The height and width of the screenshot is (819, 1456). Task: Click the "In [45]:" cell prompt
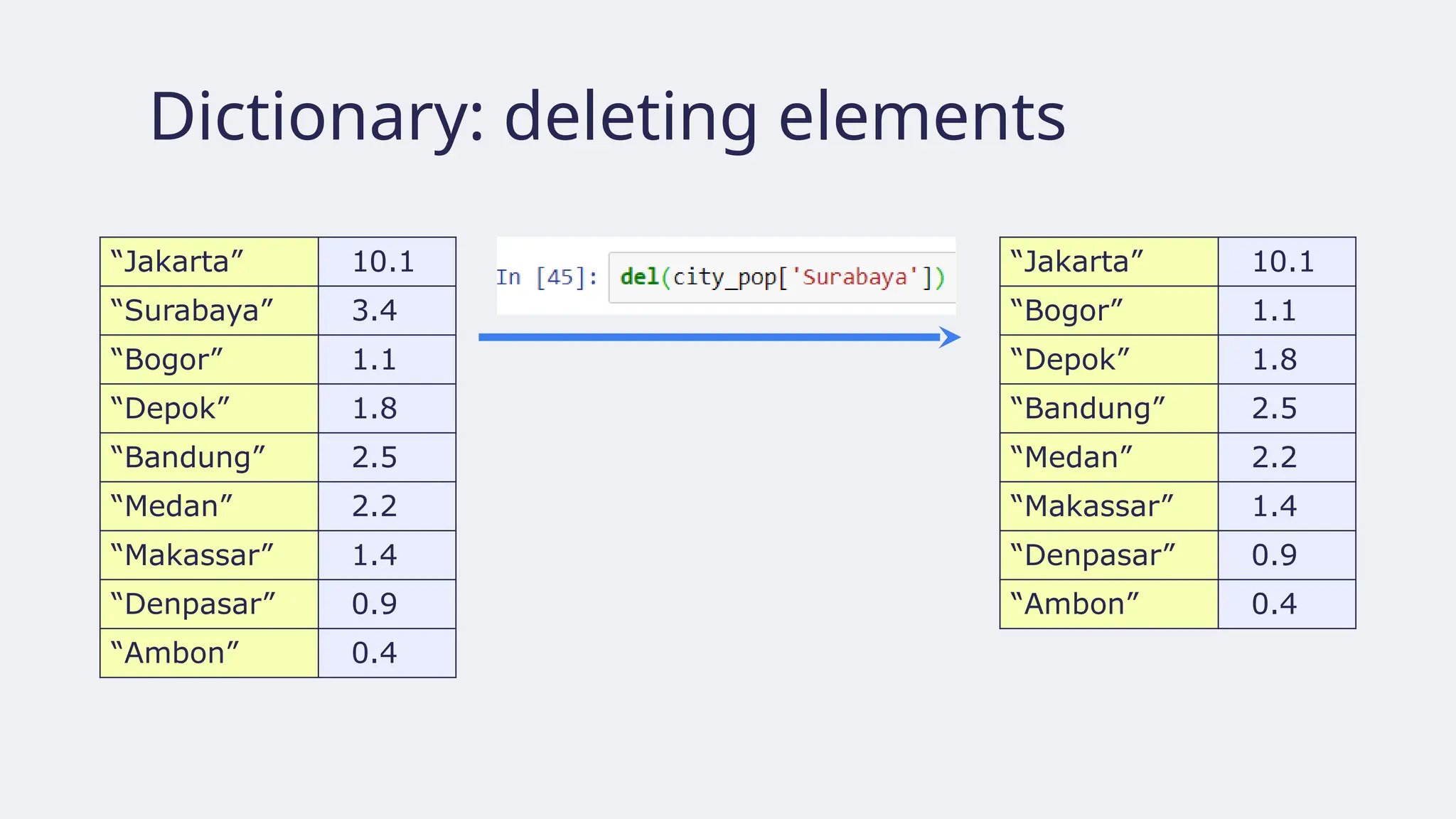[547, 277]
